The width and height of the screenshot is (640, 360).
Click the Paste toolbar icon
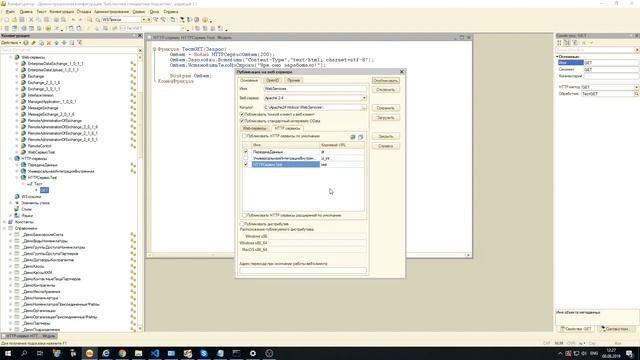(x=47, y=20)
